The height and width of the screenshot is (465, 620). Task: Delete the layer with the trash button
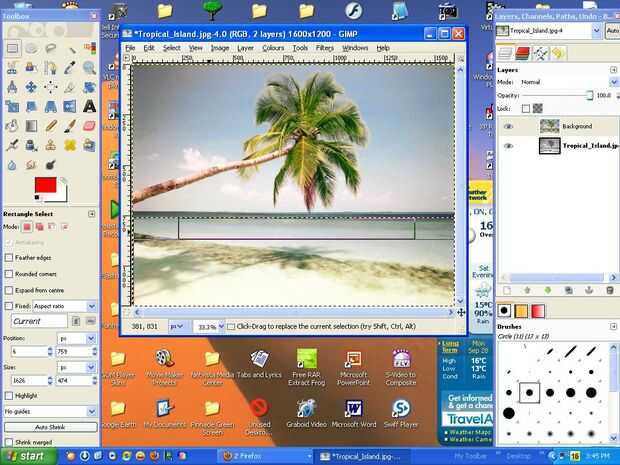[x=610, y=291]
